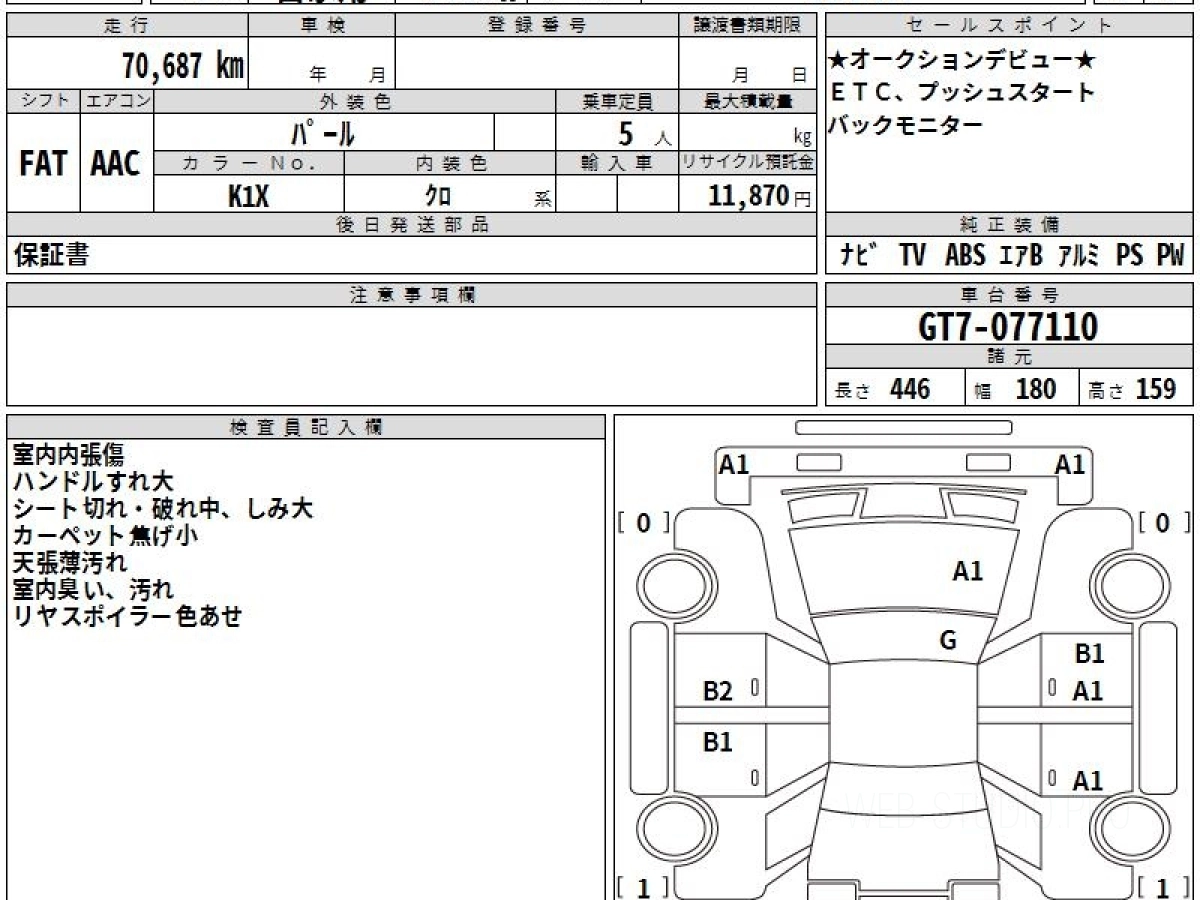Select the シート切れ・破れ中、しみ大 note
1200x900 pixels.
tap(163, 509)
